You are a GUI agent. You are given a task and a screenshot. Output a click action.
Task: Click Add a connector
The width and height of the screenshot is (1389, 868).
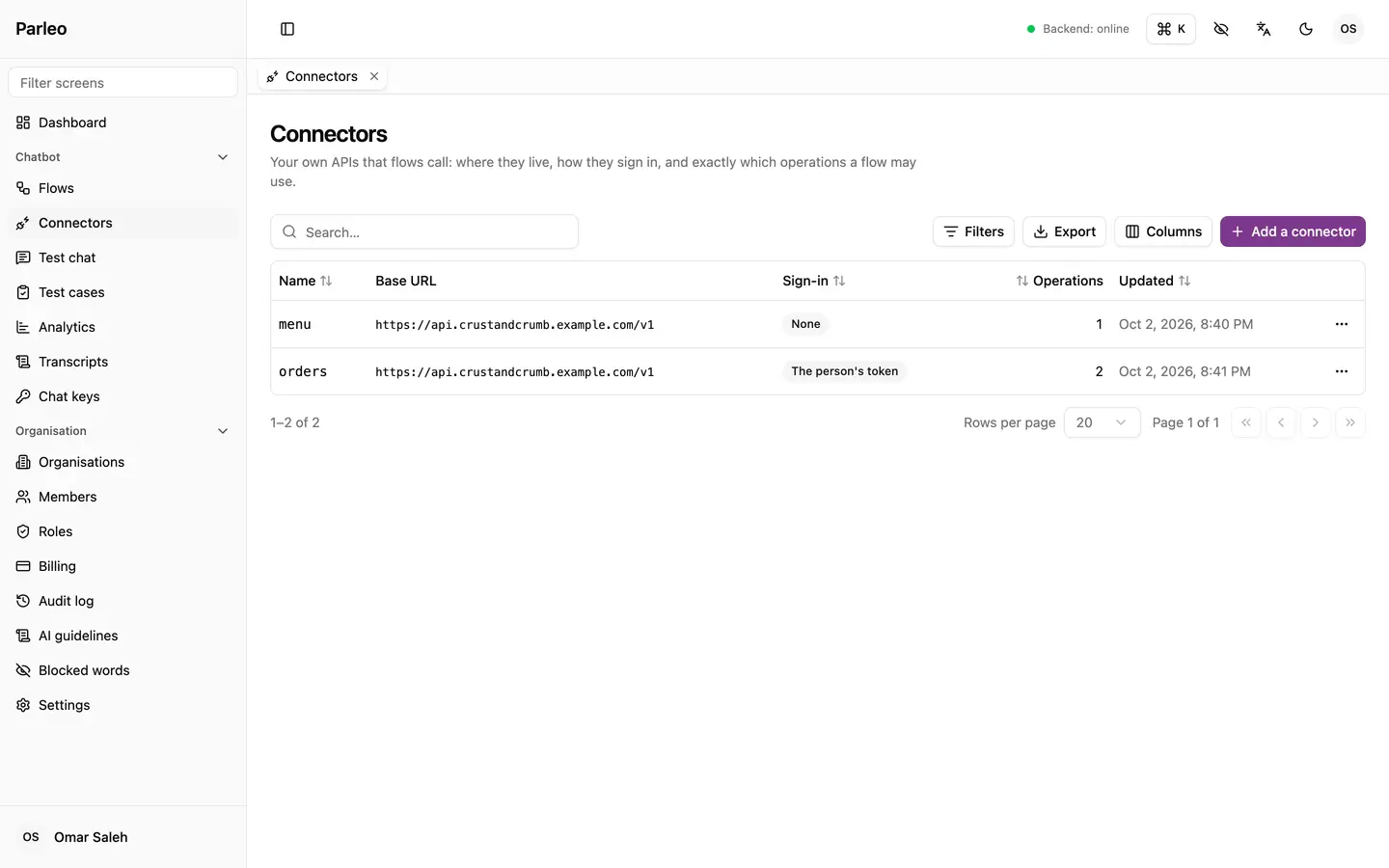[1293, 231]
